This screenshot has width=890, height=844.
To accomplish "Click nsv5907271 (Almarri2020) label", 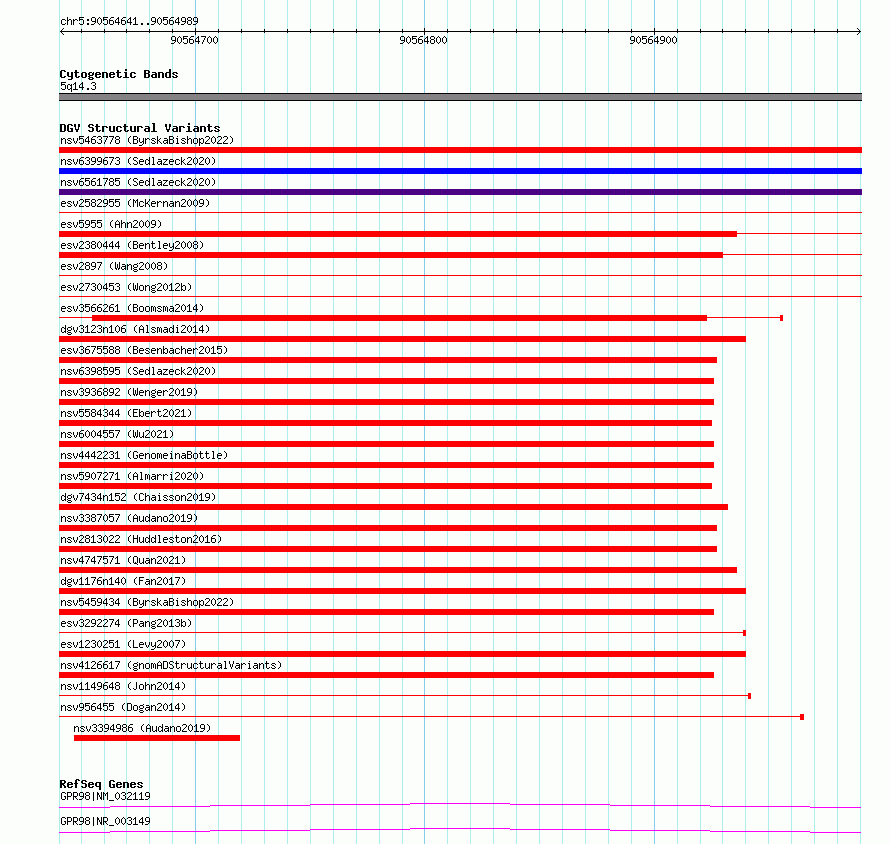I will pyautogui.click(x=132, y=476).
